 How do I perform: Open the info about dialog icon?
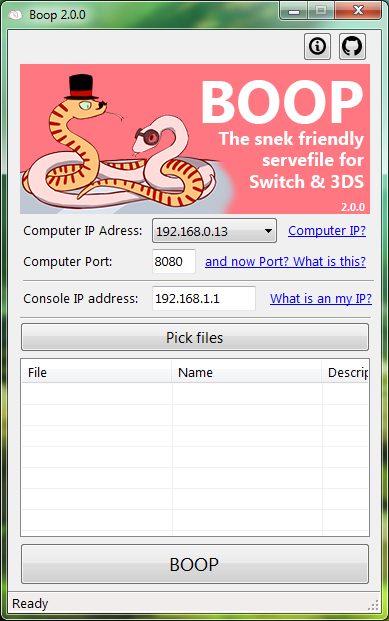point(317,46)
